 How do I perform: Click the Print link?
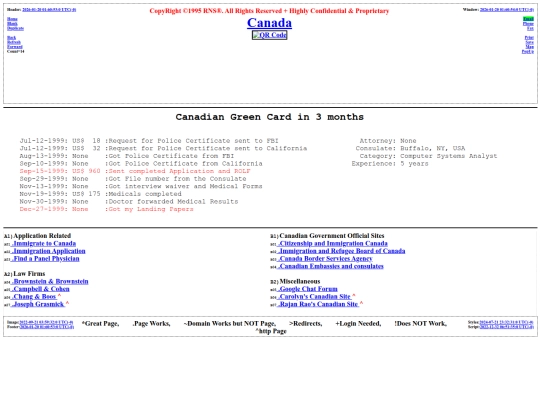coord(529,38)
